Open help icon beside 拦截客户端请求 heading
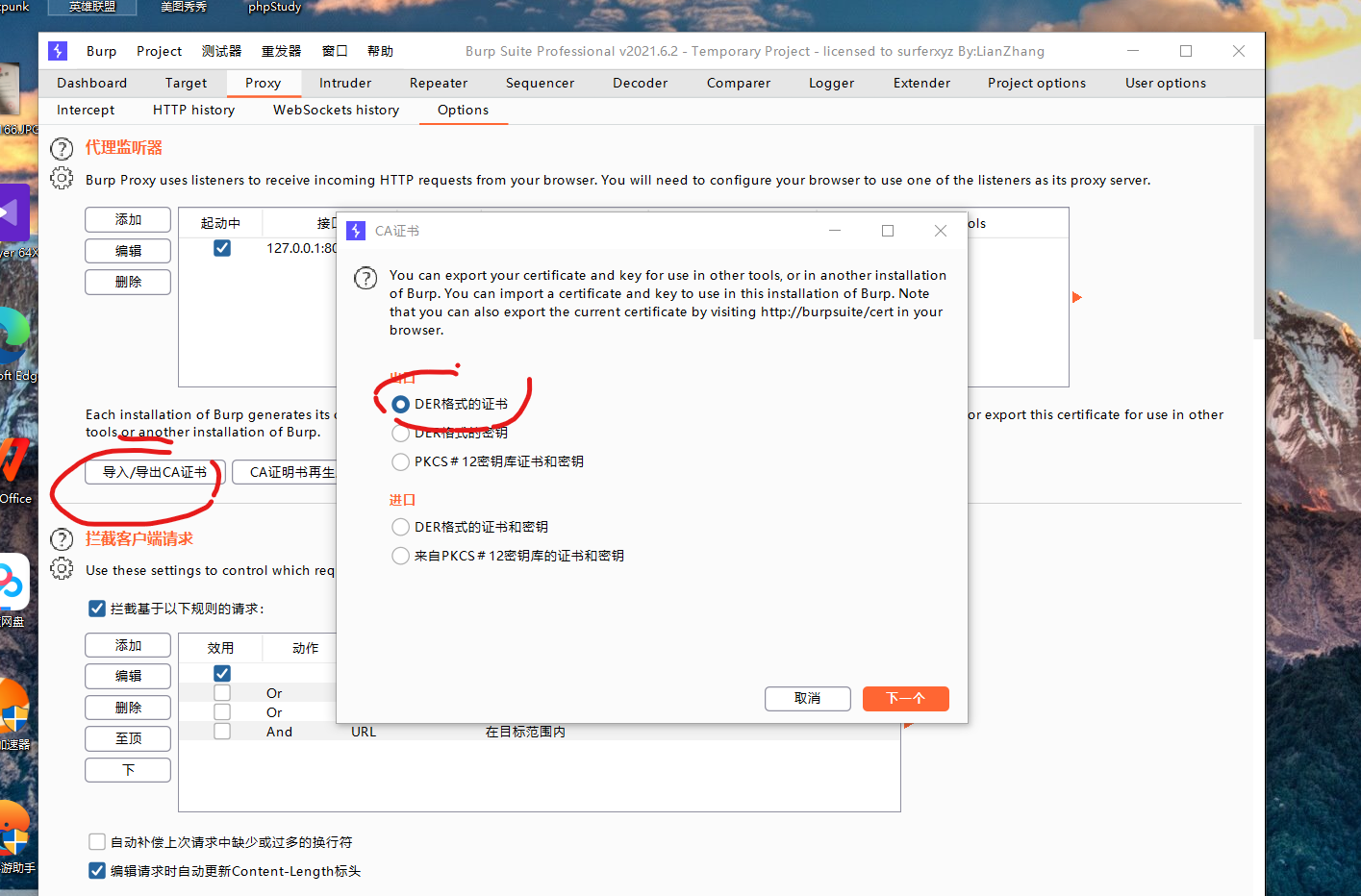Image resolution: width=1361 pixels, height=896 pixels. tap(62, 539)
